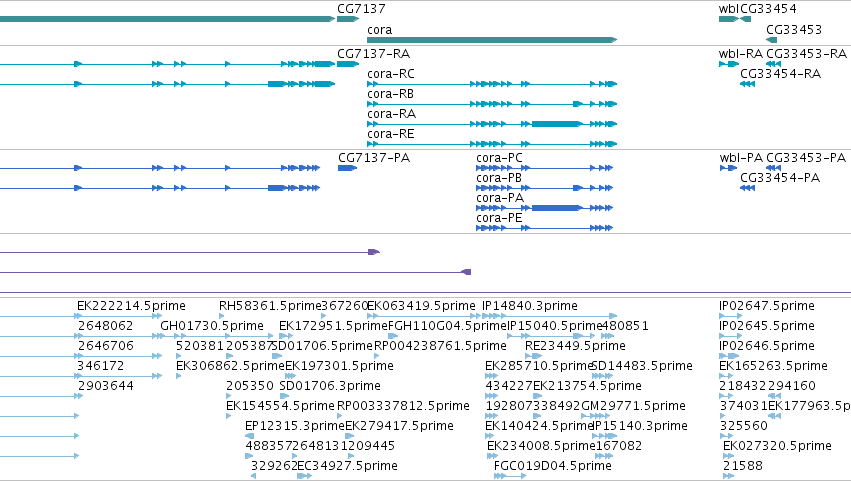Click the large coding exon of cora-PA
This screenshot has height=481, width=851.
556,208
